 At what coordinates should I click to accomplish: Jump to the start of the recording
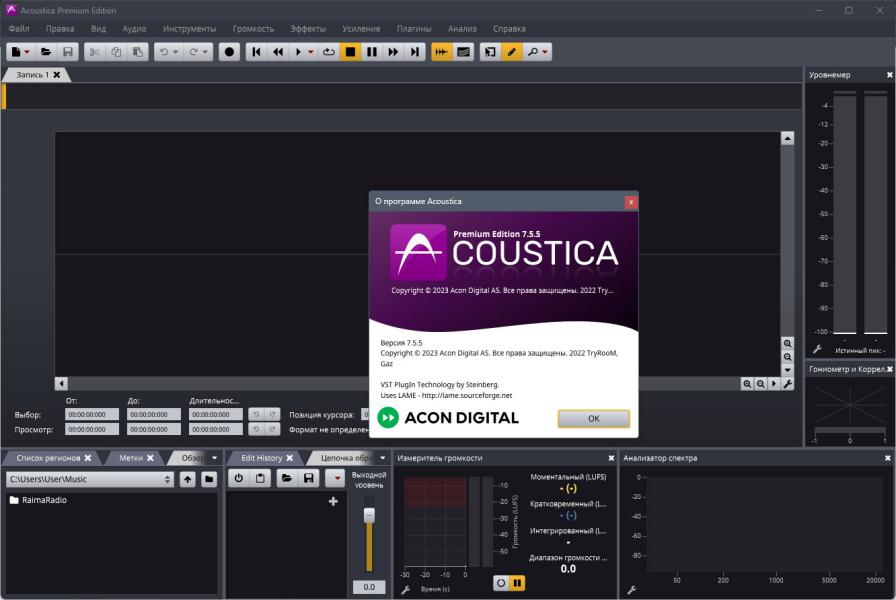tap(256, 52)
